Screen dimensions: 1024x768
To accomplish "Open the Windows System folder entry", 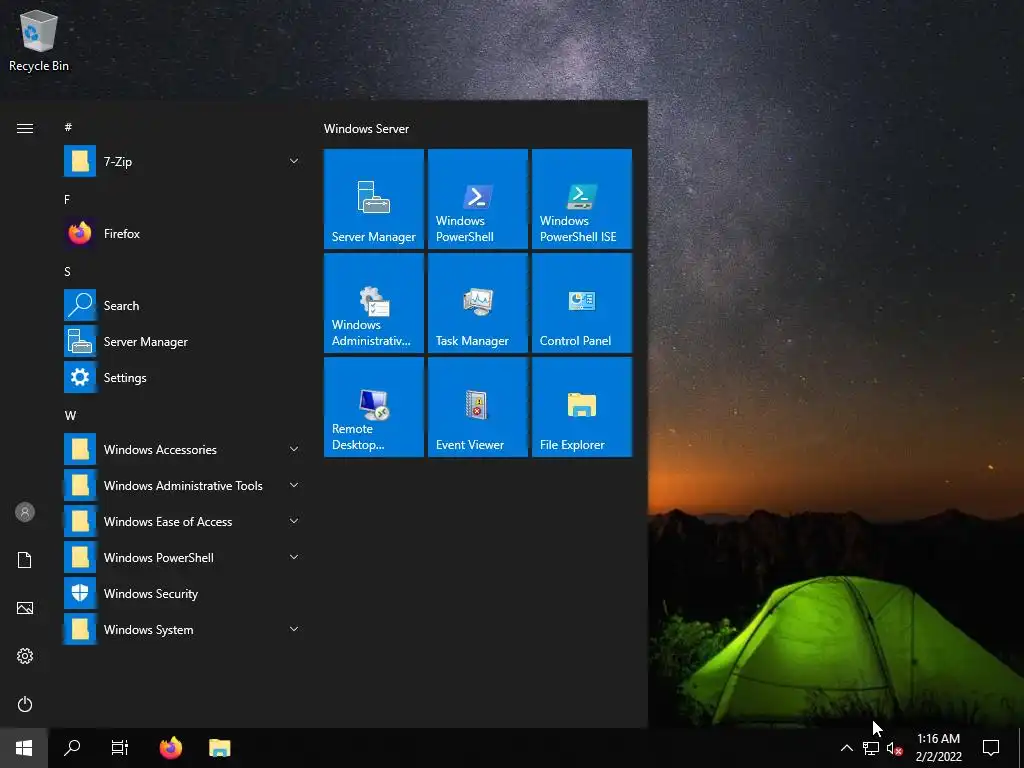I will [x=183, y=629].
